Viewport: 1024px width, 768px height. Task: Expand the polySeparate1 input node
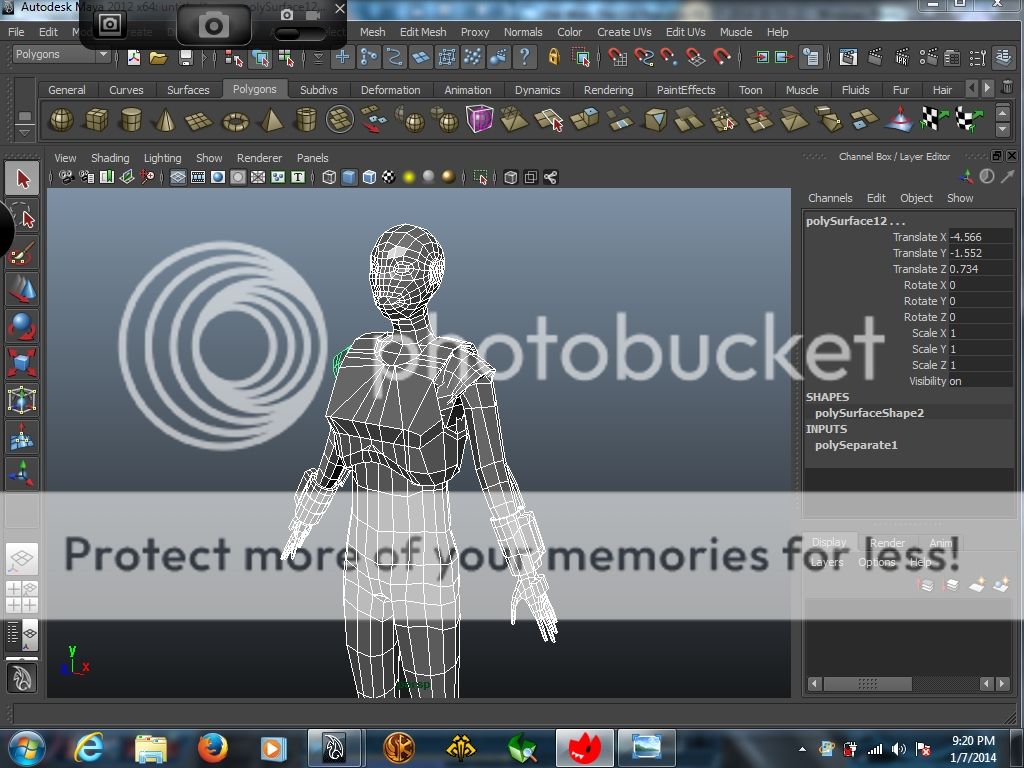pyautogui.click(x=856, y=445)
